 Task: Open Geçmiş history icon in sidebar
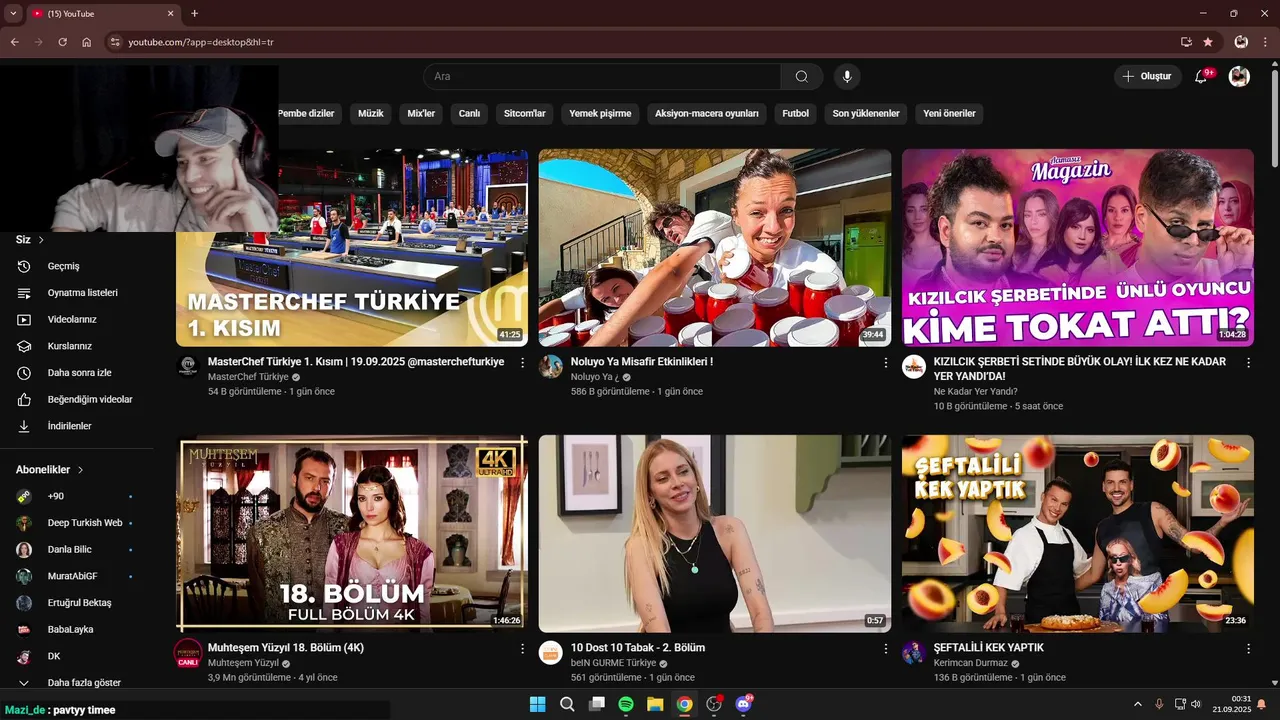pyautogui.click(x=25, y=266)
